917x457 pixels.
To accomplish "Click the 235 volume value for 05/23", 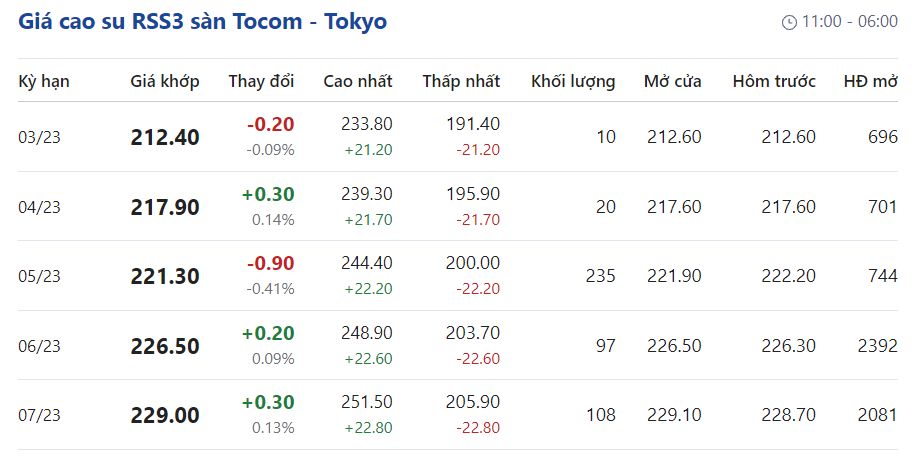I will coord(601,276).
